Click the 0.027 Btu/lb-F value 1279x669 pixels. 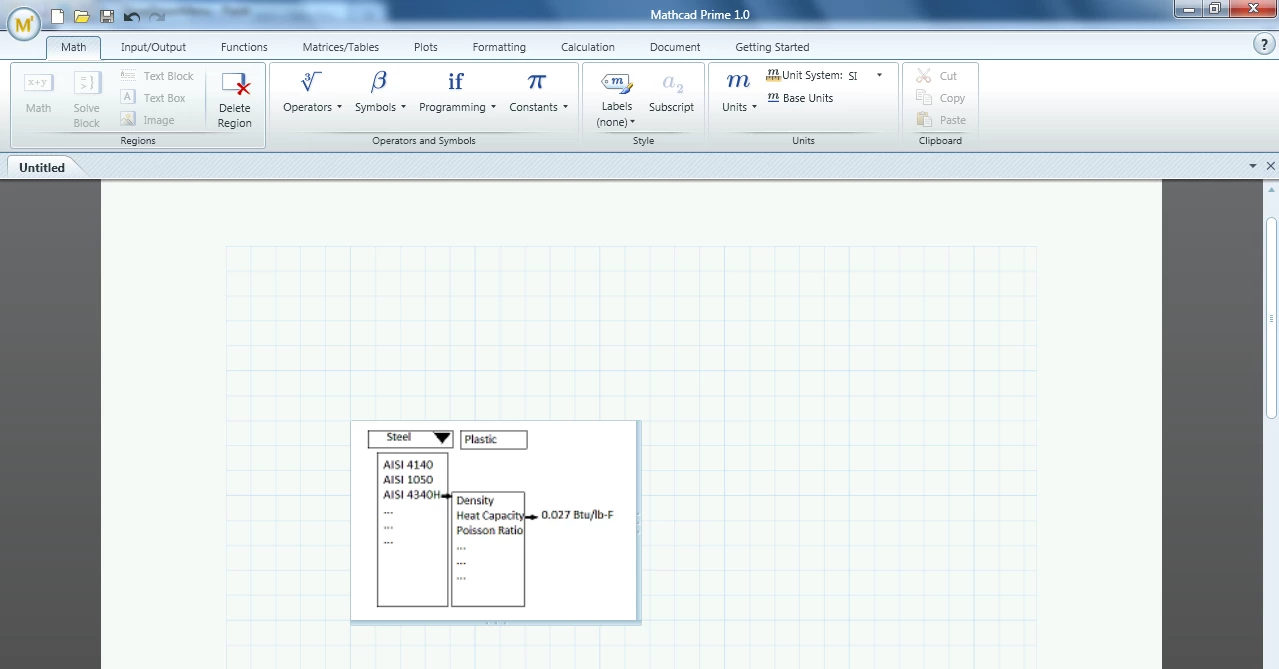577,516
